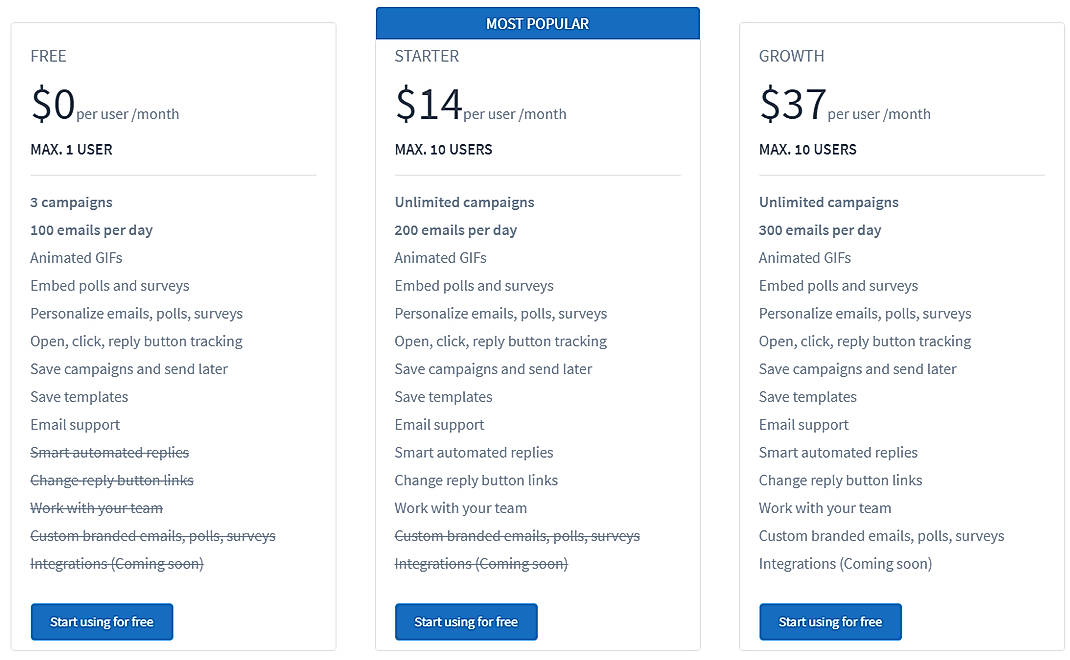The height and width of the screenshot is (660, 1070).
Task: Click the $14 price
Action: 429,104
